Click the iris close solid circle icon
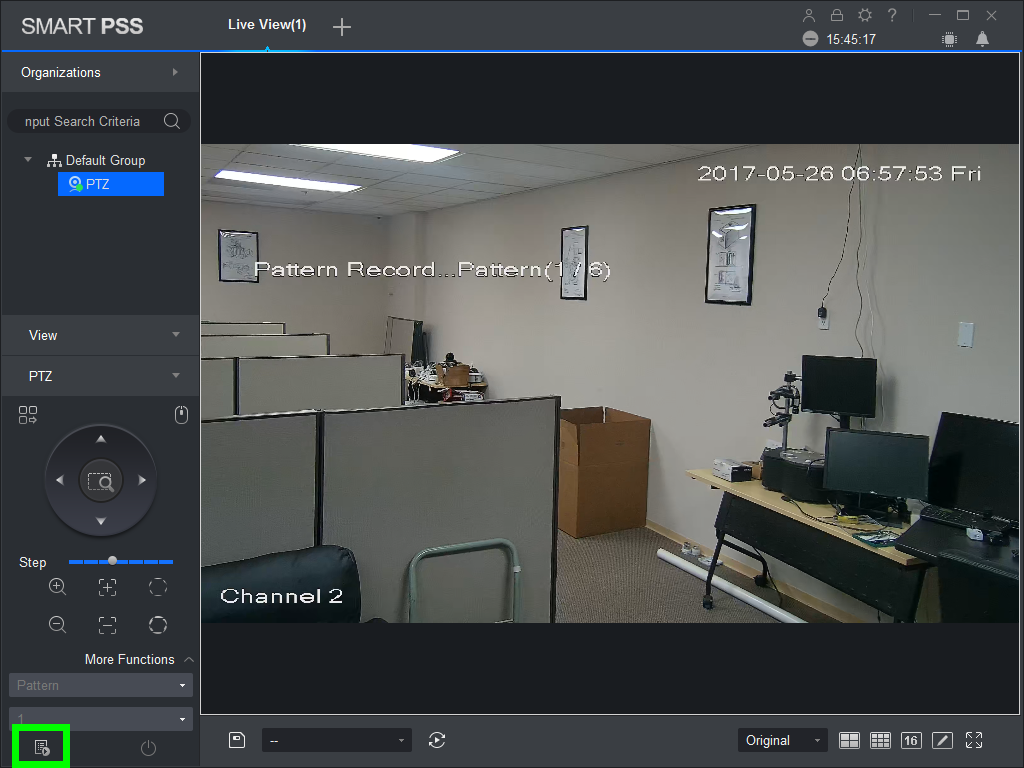The height and width of the screenshot is (768, 1024). pyautogui.click(x=158, y=625)
